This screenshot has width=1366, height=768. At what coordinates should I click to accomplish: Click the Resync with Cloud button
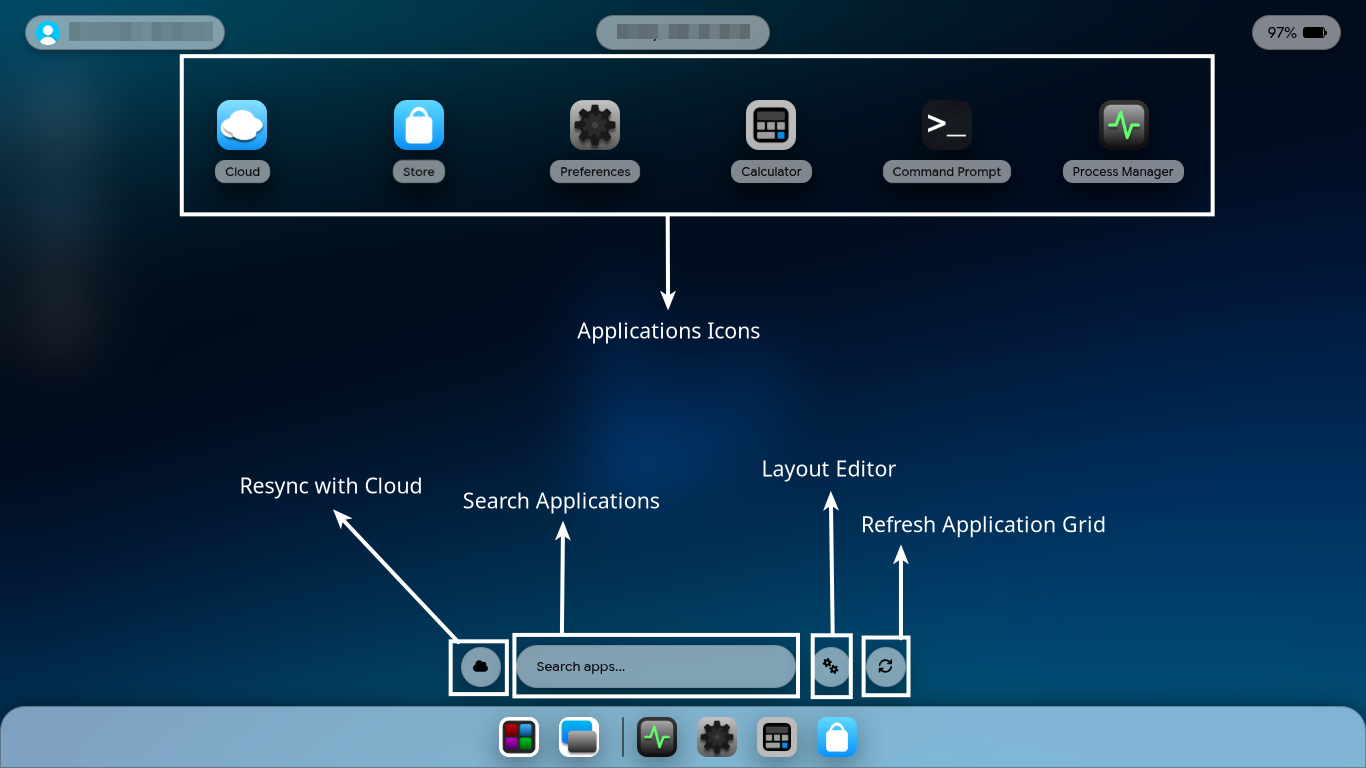tap(480, 666)
